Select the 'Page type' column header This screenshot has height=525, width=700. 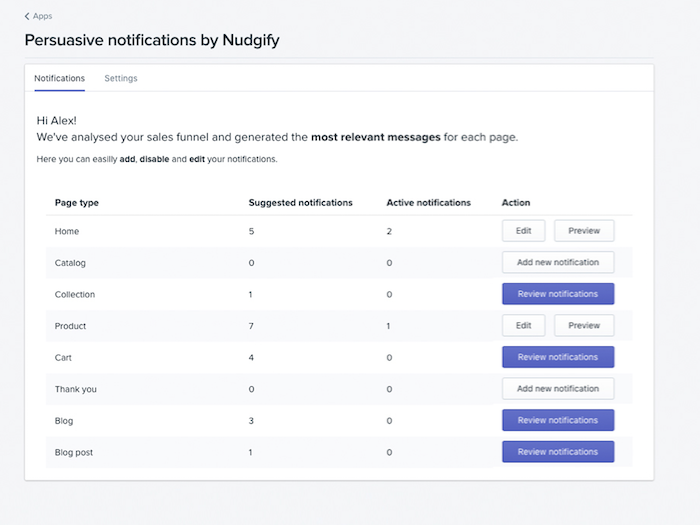click(x=77, y=203)
